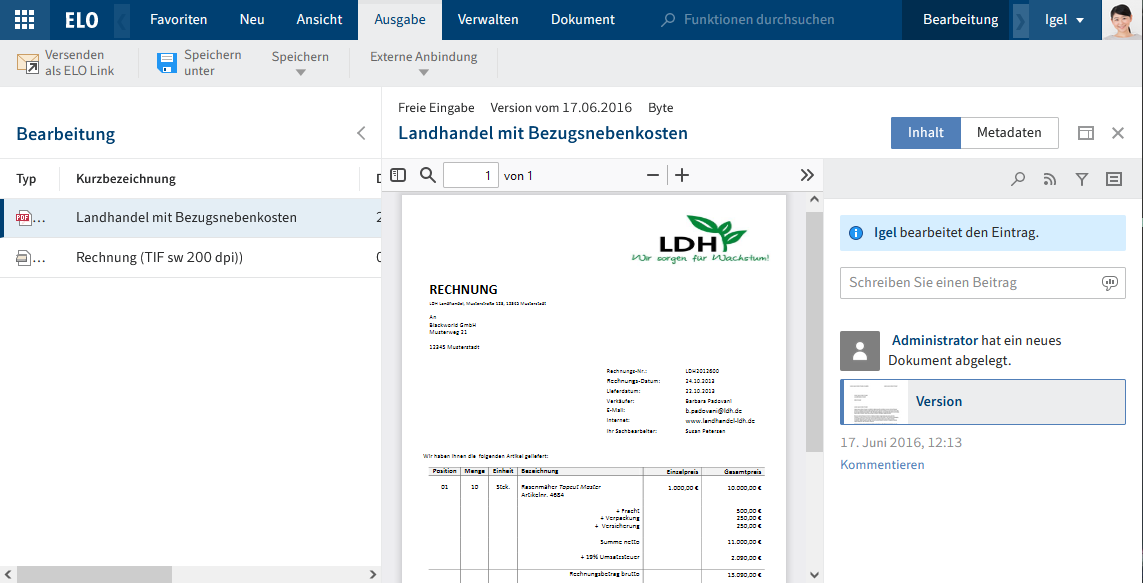Switch to the Metadaten view

(1009, 132)
